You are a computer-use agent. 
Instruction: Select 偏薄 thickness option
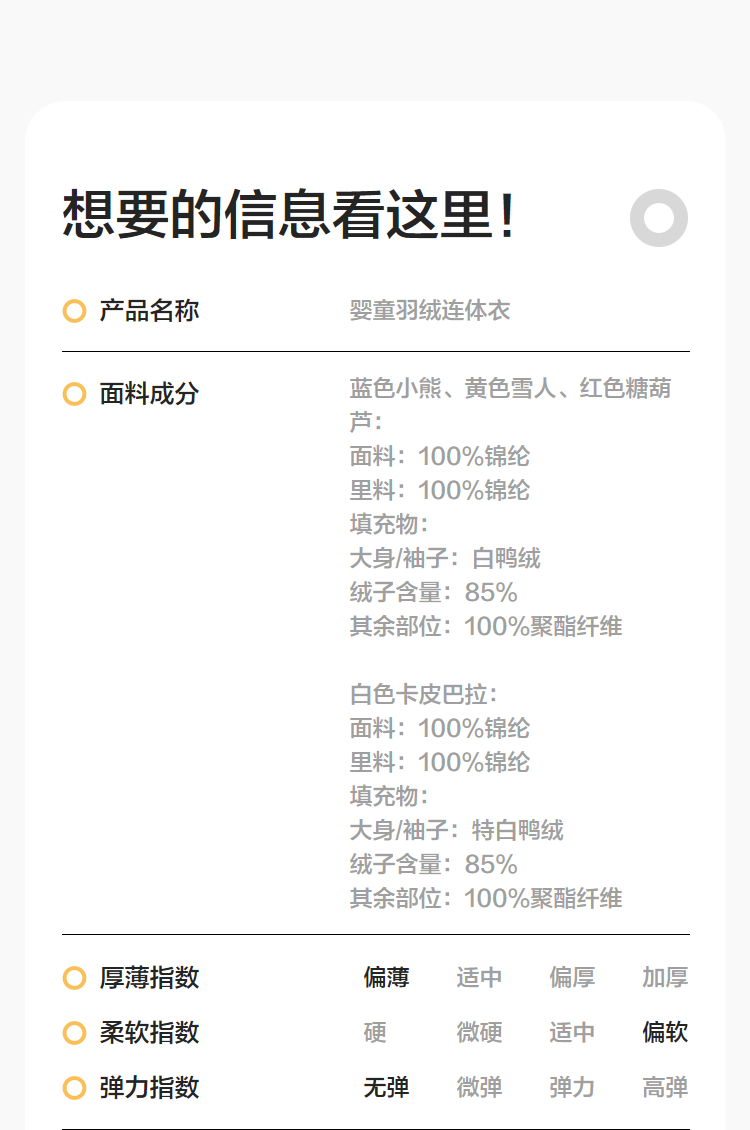click(x=386, y=978)
